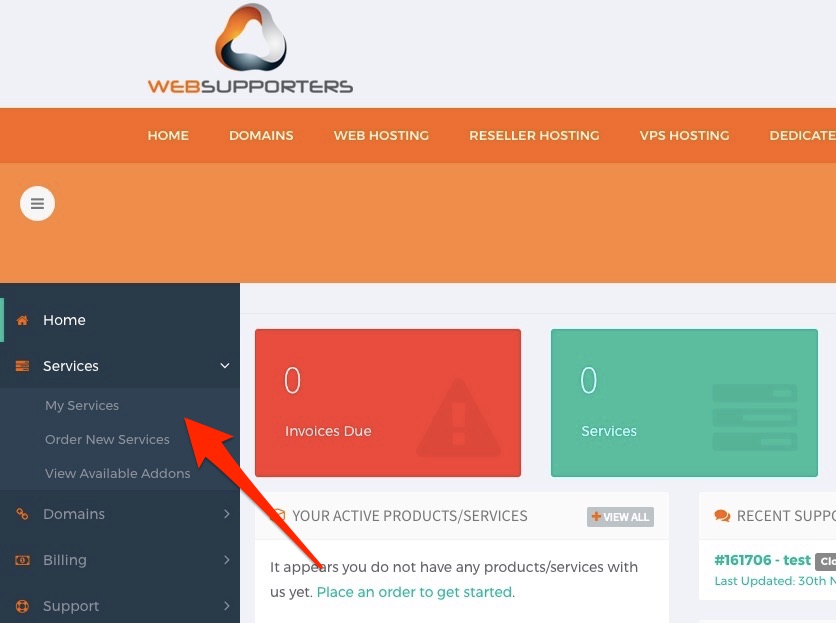Open the red Invoices Due tile
Viewport: 836px width, 623px height.
[388, 403]
